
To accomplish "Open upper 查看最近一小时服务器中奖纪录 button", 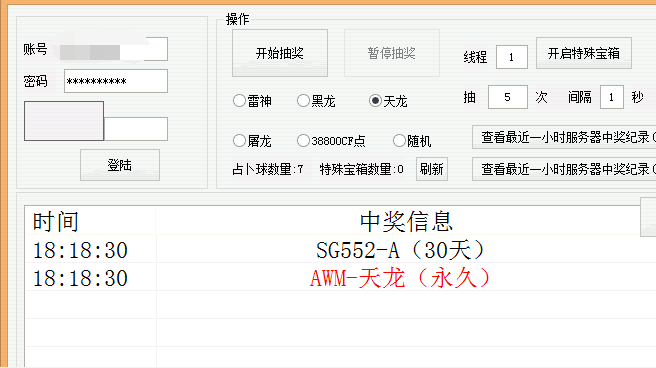I will coord(564,137).
